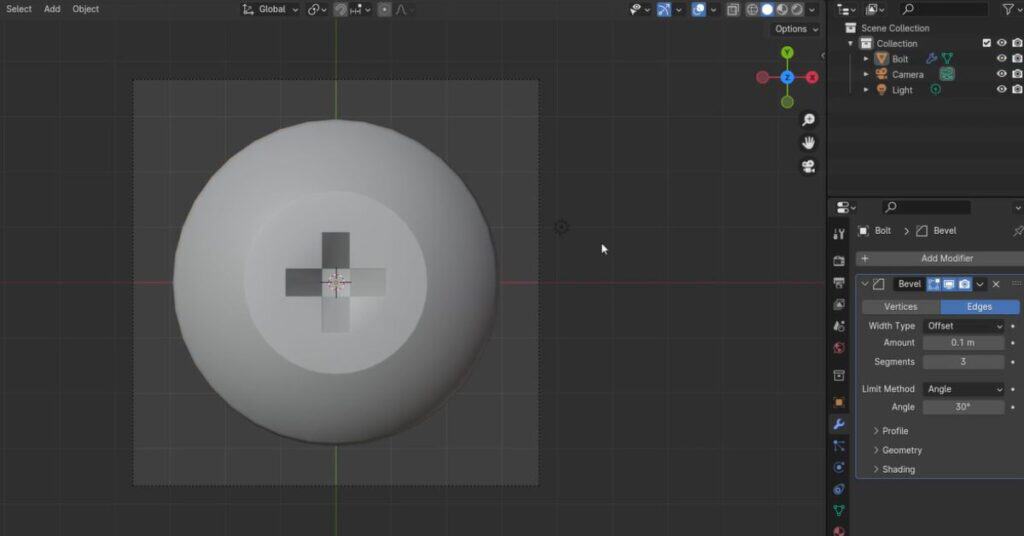Open the Modifiers wrench properties tab

click(x=839, y=424)
